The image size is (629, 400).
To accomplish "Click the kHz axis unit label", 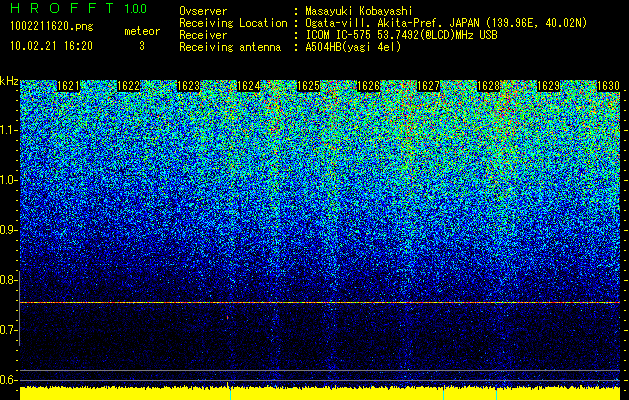I will pyautogui.click(x=9, y=81).
